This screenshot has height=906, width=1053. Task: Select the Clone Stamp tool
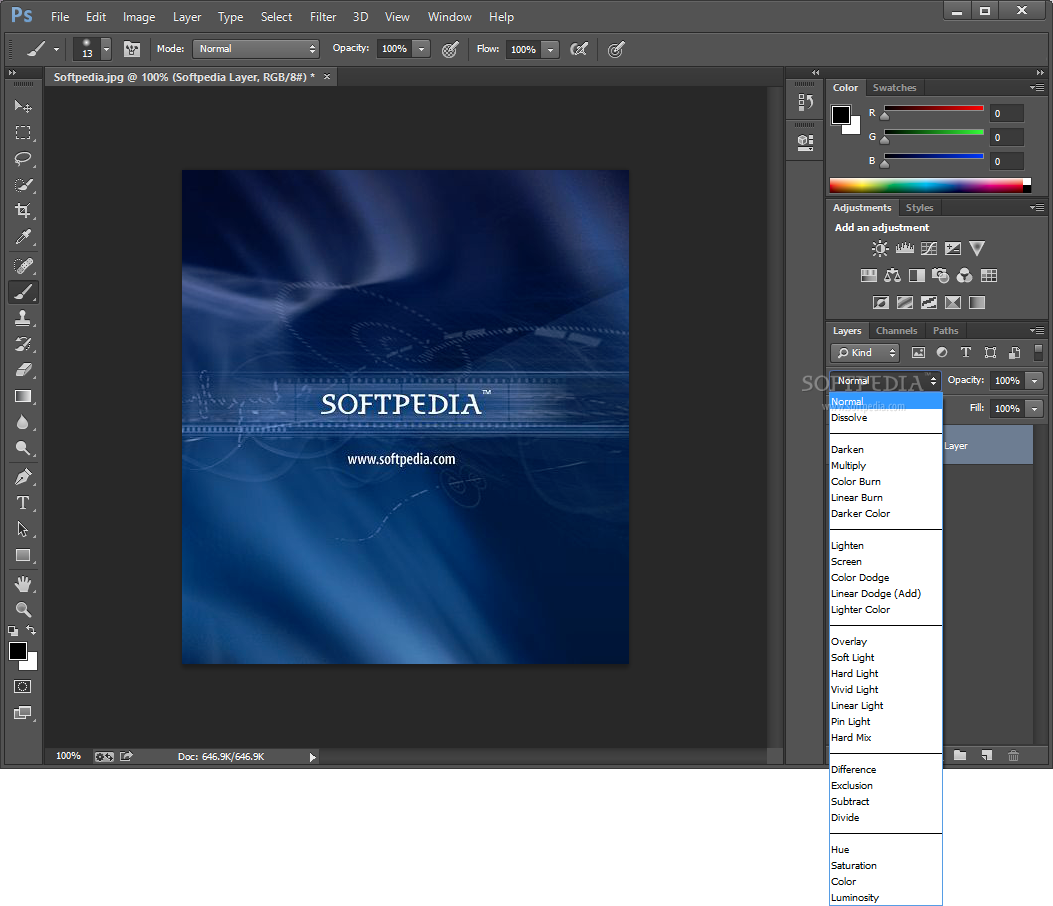click(x=23, y=318)
